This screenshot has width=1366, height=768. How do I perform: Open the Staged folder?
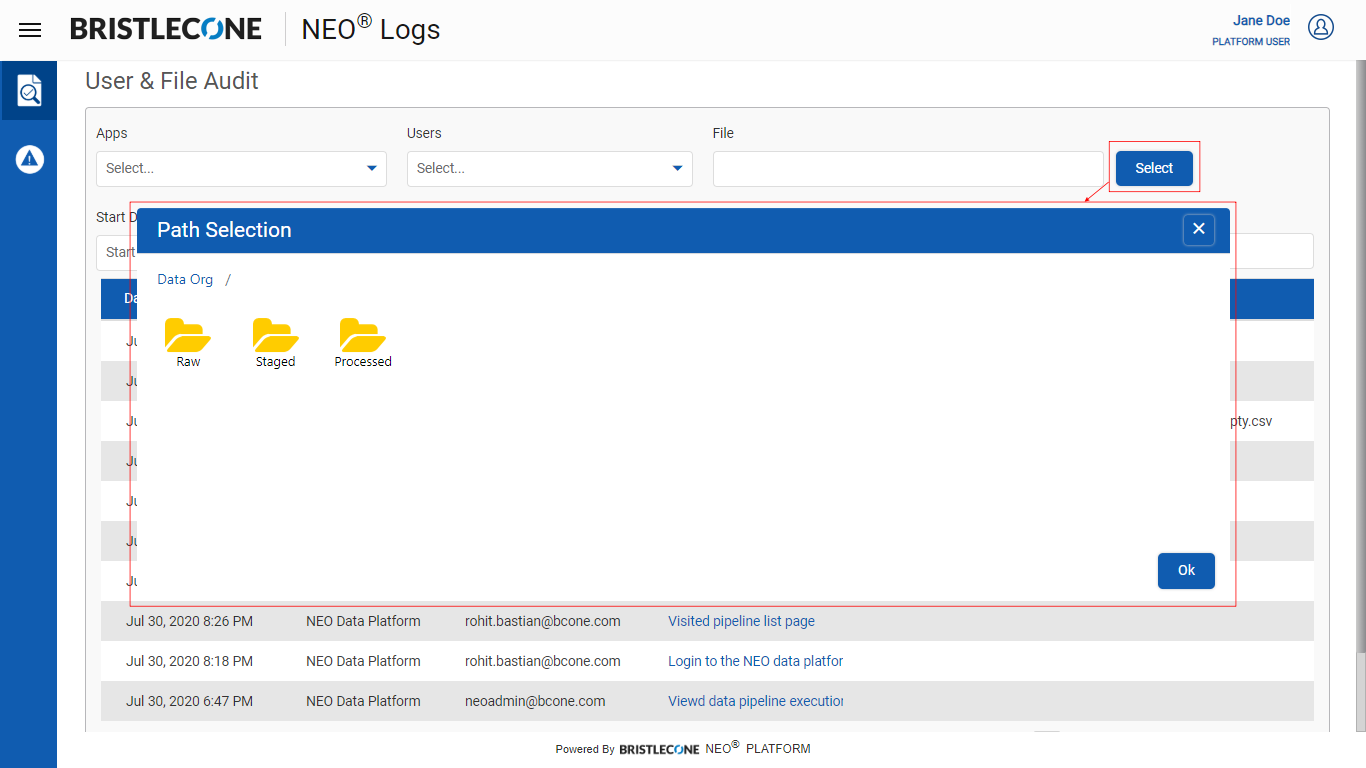275,342
